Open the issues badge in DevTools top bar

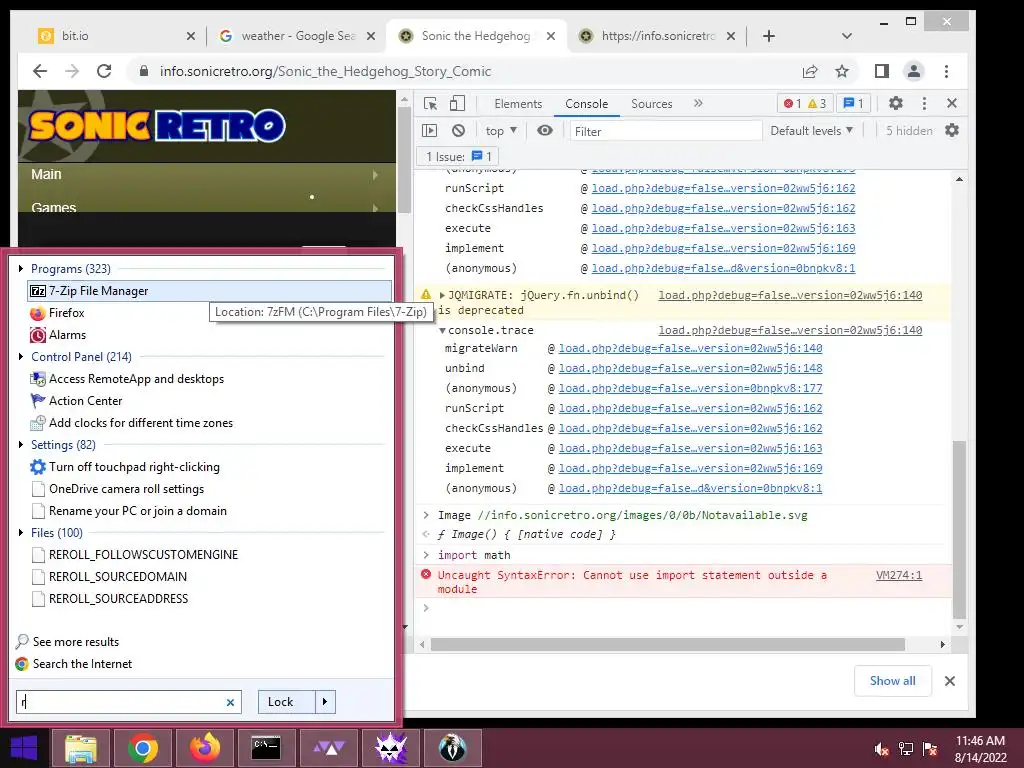tap(854, 103)
